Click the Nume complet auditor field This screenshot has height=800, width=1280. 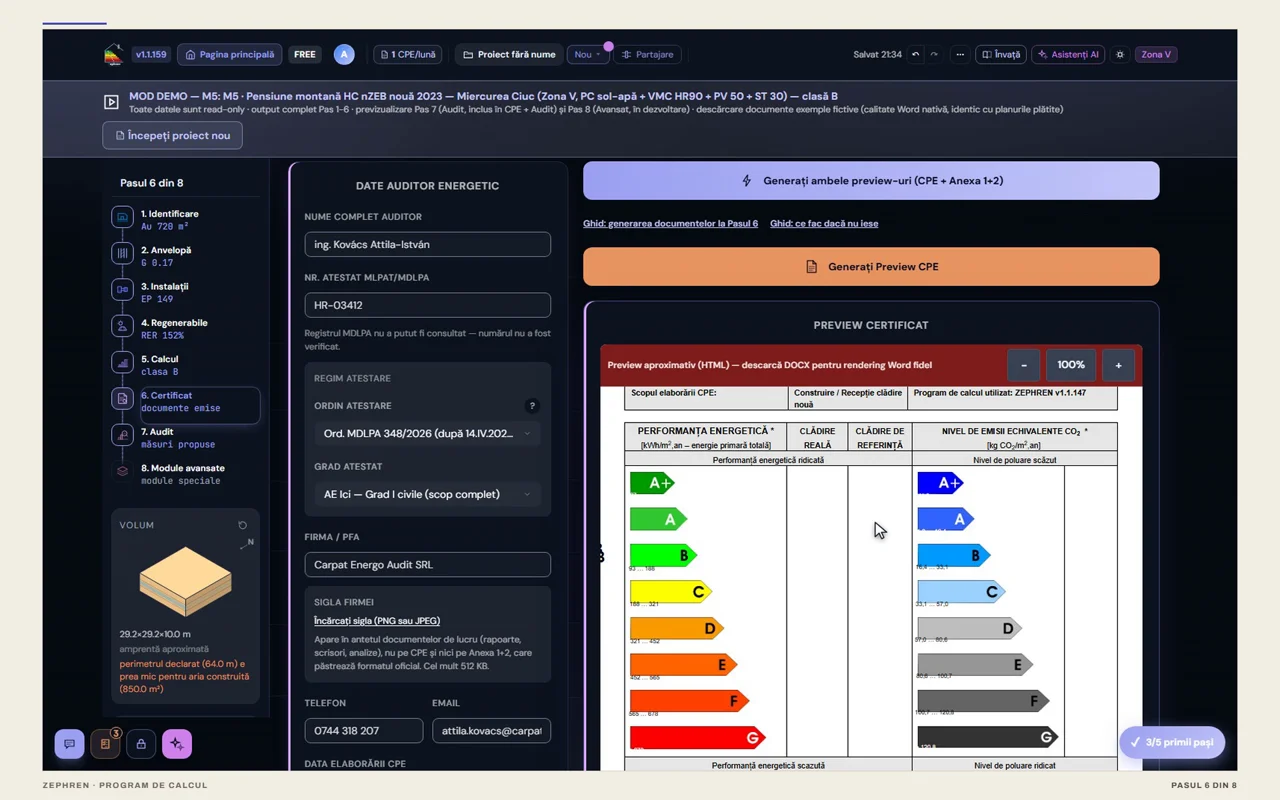(428, 244)
